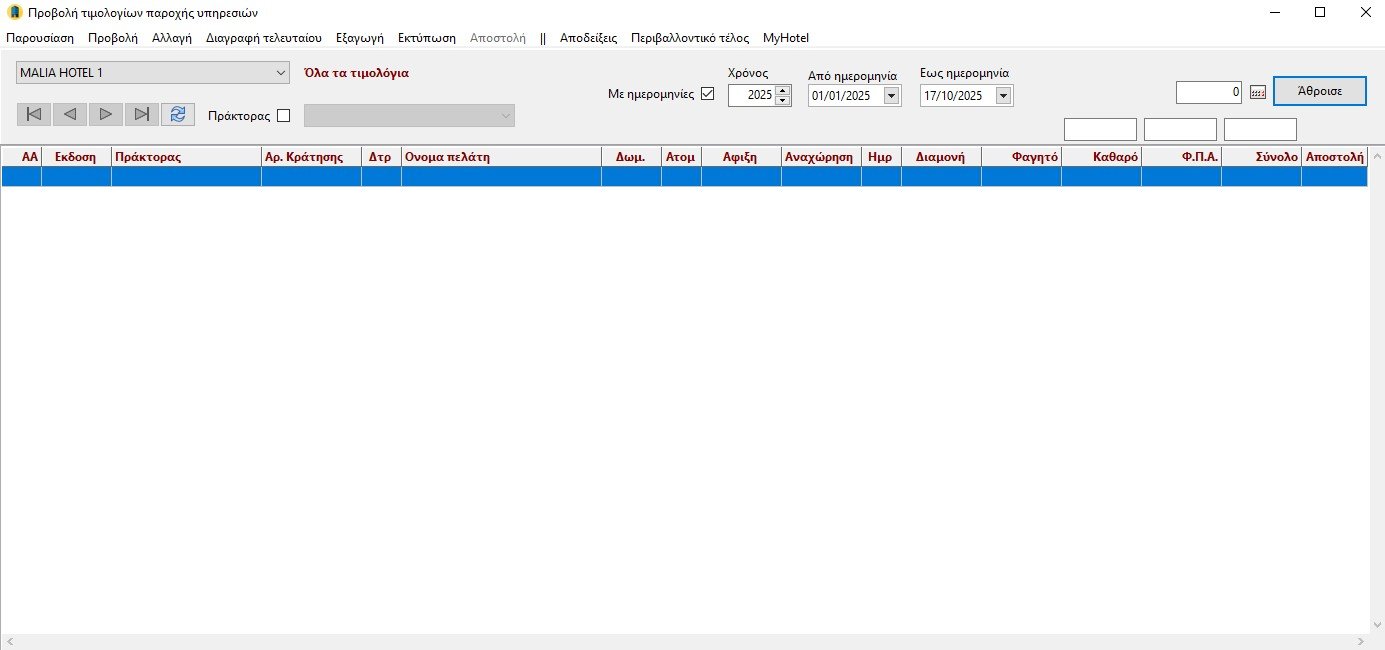Click the numeric field showing 0
Viewport: 1385px width, 650px height.
pyautogui.click(x=1209, y=92)
